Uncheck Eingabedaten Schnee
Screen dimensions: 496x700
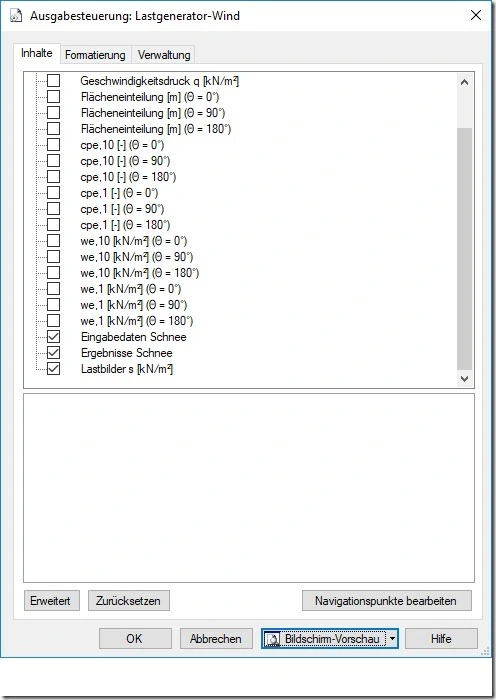pos(54,337)
